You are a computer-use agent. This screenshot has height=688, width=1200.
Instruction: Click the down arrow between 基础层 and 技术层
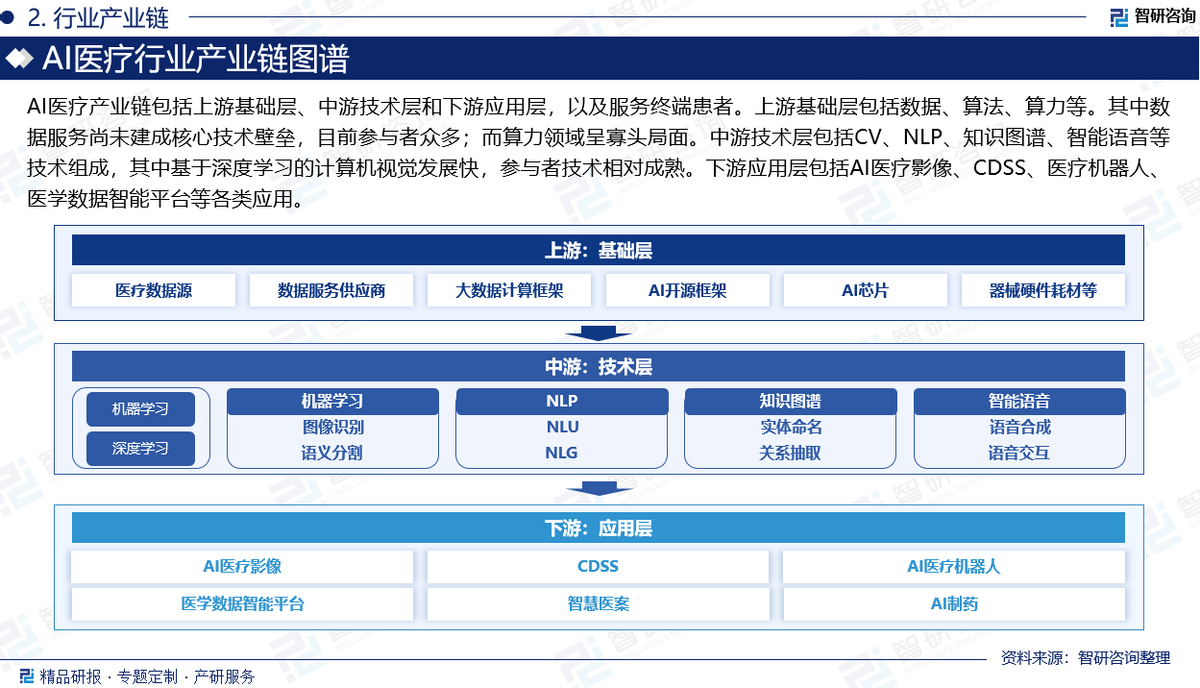coord(597,332)
